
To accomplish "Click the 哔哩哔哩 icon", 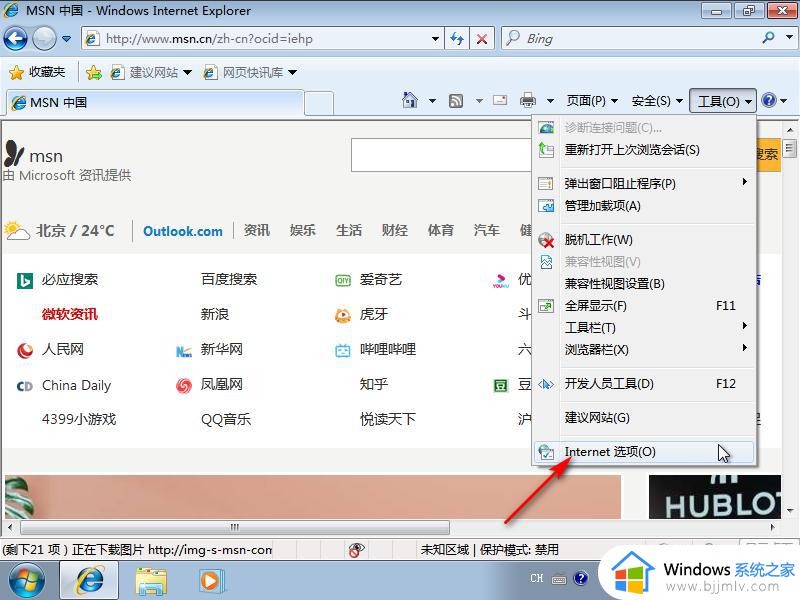I will point(343,351).
